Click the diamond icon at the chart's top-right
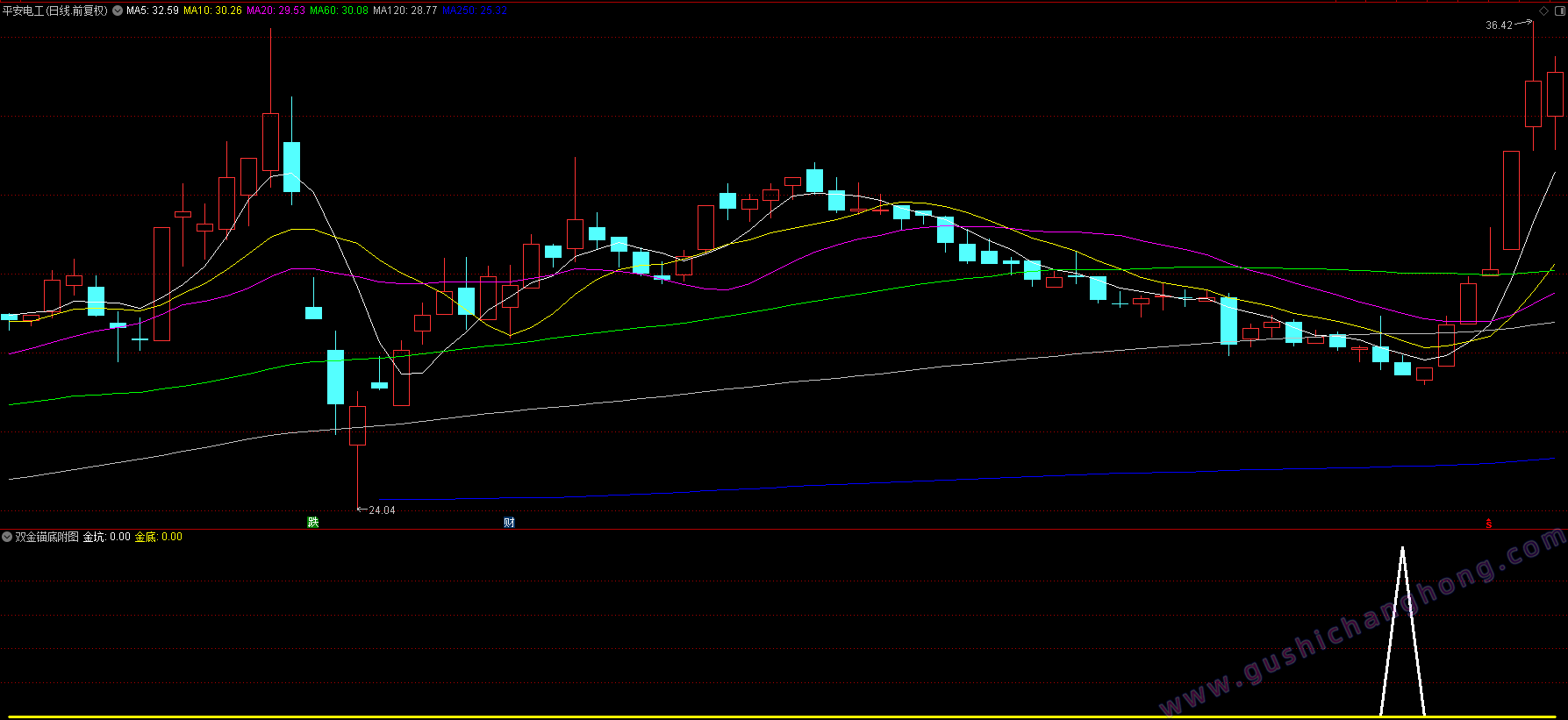Image resolution: width=1568 pixels, height=720 pixels. tap(1544, 11)
